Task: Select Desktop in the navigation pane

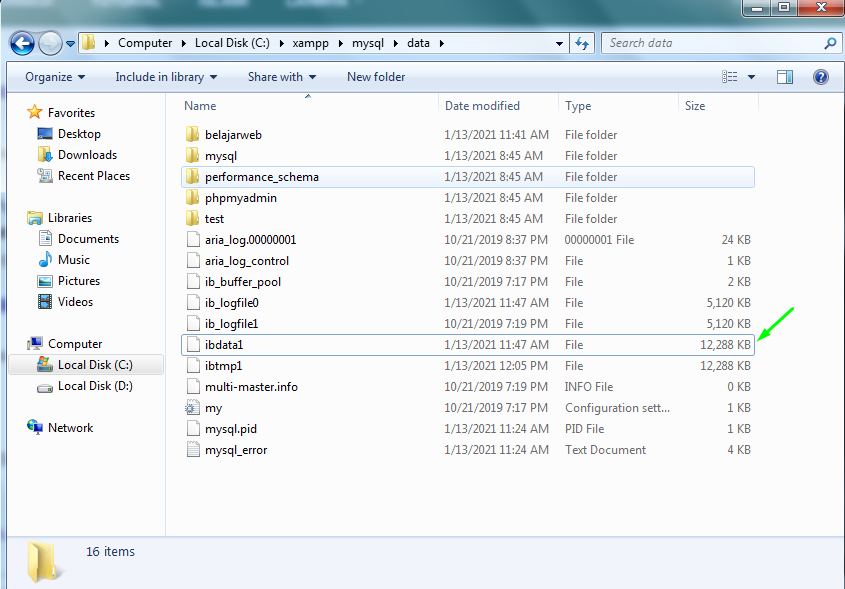Action: 79,134
